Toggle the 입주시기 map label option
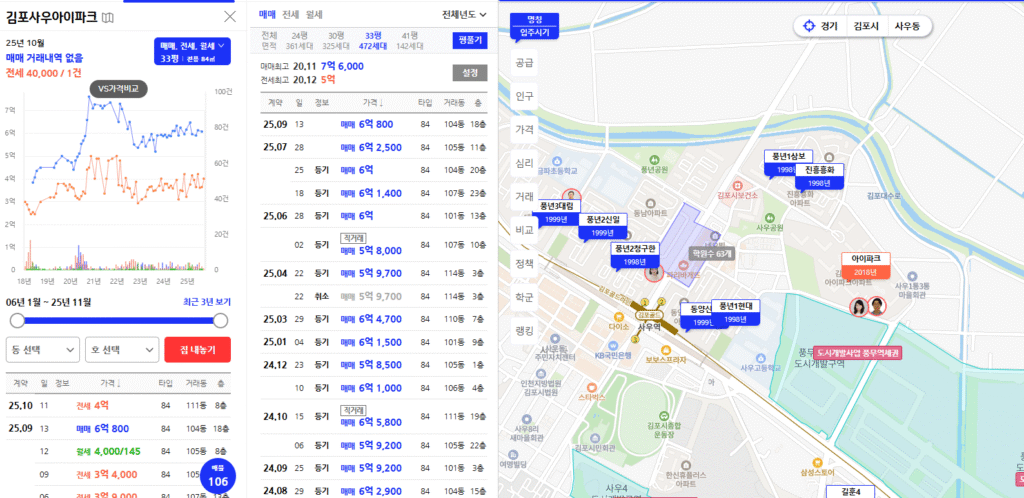Image resolution: width=1024 pixels, height=498 pixels. 535,32
